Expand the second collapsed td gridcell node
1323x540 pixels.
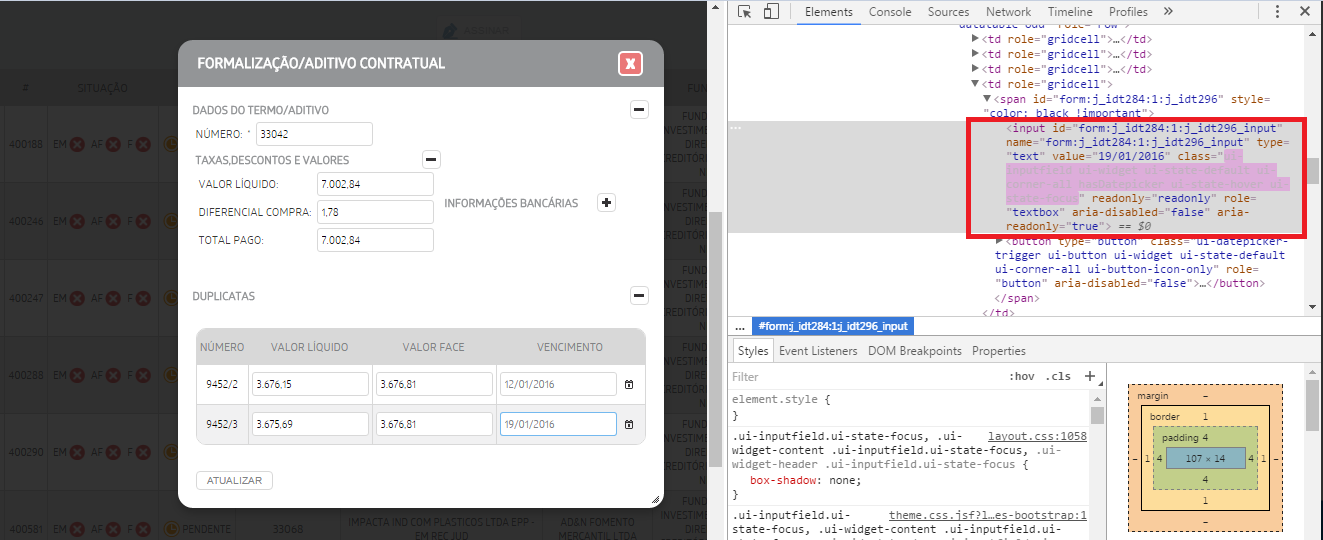tap(976, 54)
